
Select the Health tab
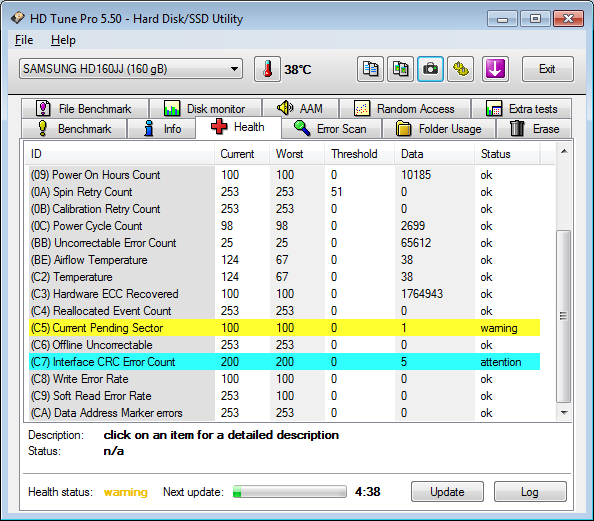pos(238,127)
